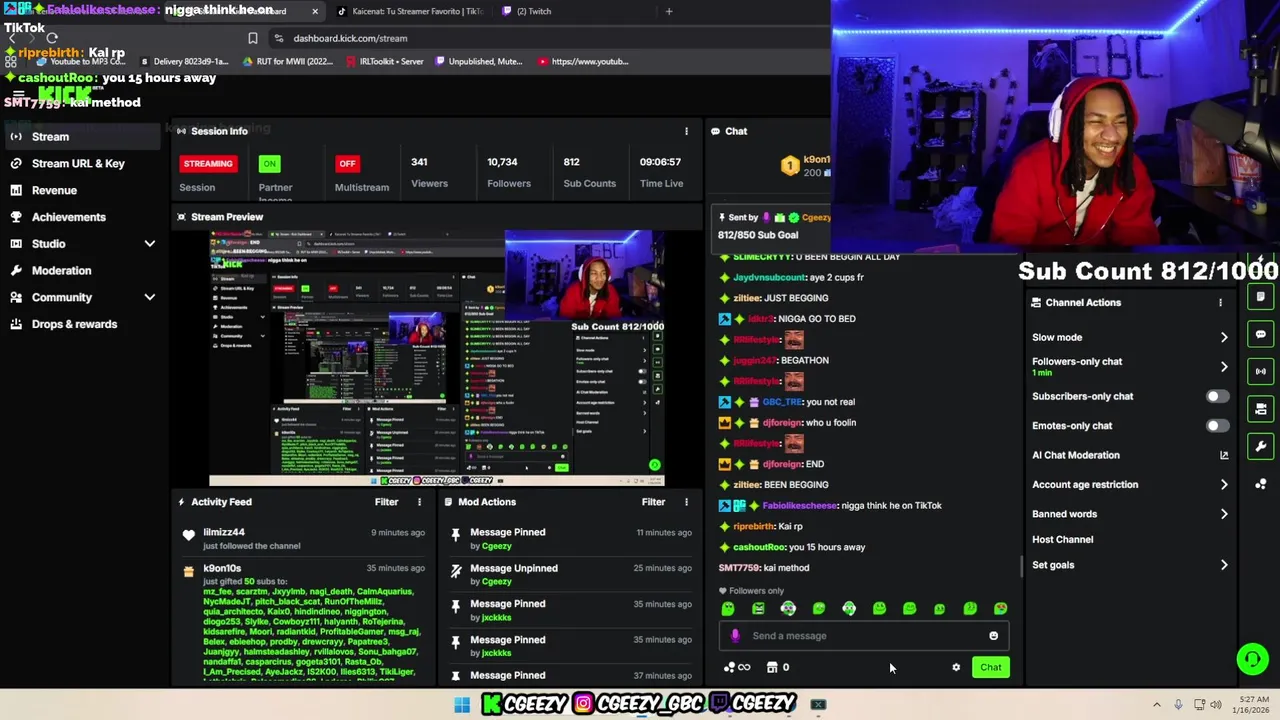The image size is (1280, 720).
Task: Open the Mod Actions options menu
Action: click(x=686, y=502)
